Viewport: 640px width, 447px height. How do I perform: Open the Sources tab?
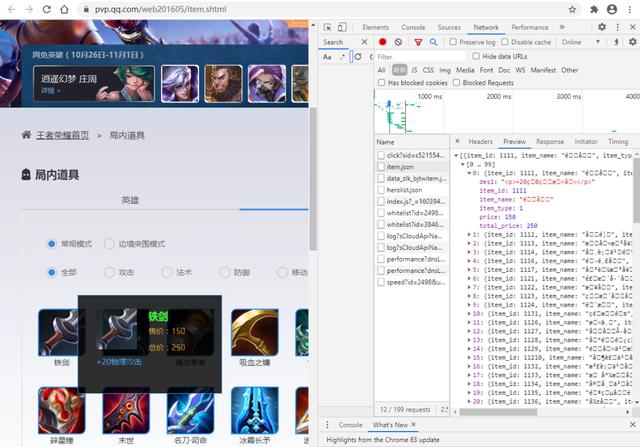point(449,27)
